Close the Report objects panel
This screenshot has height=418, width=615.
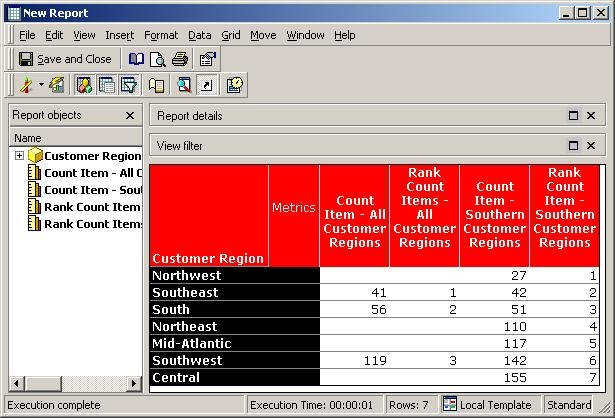(130, 116)
